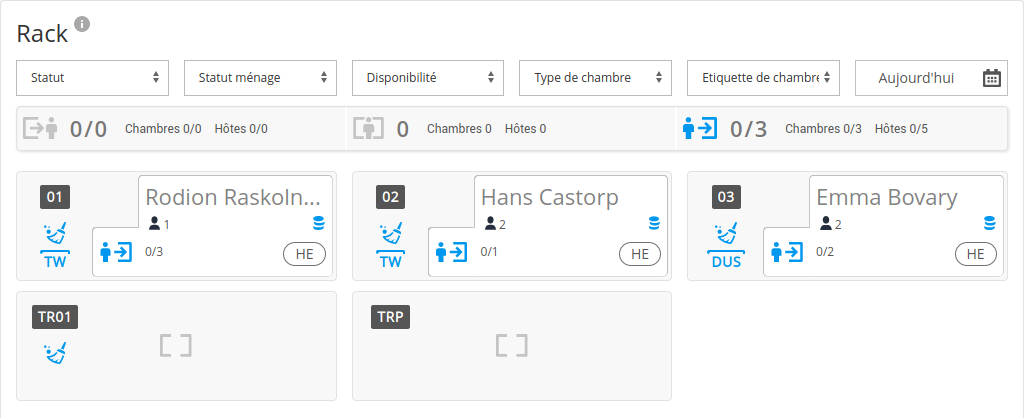Click the coins icon on Hans Castorp card

click(654, 223)
